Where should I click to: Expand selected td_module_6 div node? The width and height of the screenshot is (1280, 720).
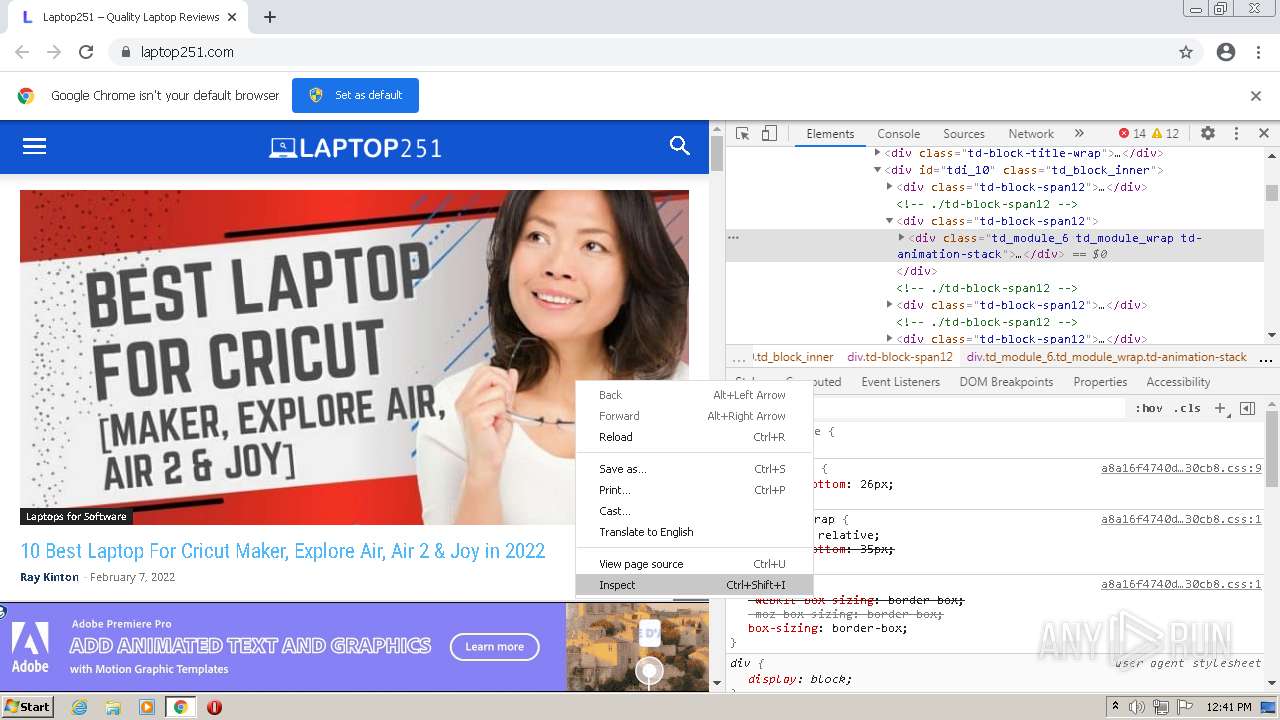pyautogui.click(x=901, y=238)
